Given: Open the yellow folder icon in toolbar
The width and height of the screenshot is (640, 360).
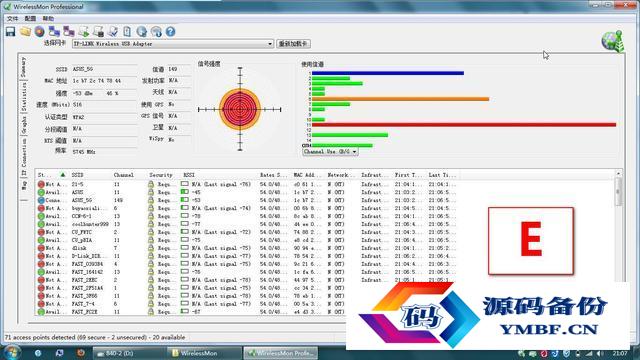Looking at the screenshot, I should pos(25,31).
